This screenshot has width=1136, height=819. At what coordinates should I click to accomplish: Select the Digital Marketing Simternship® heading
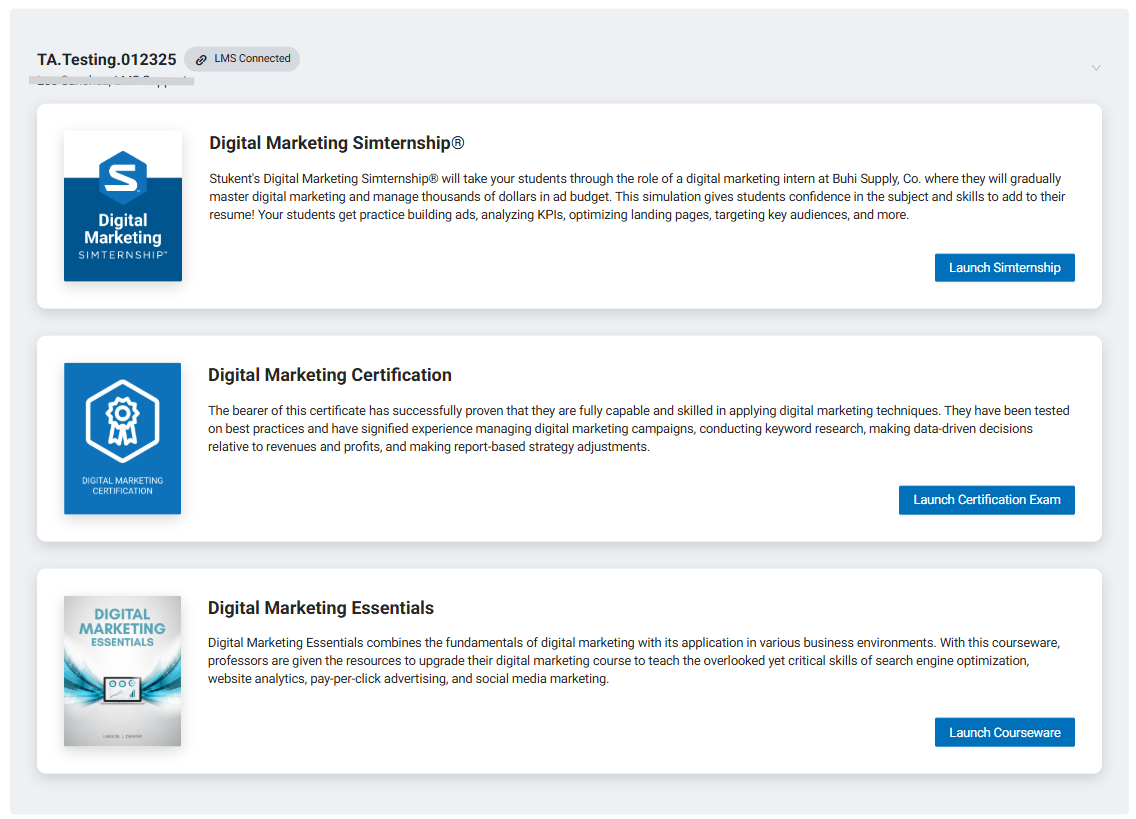(337, 143)
